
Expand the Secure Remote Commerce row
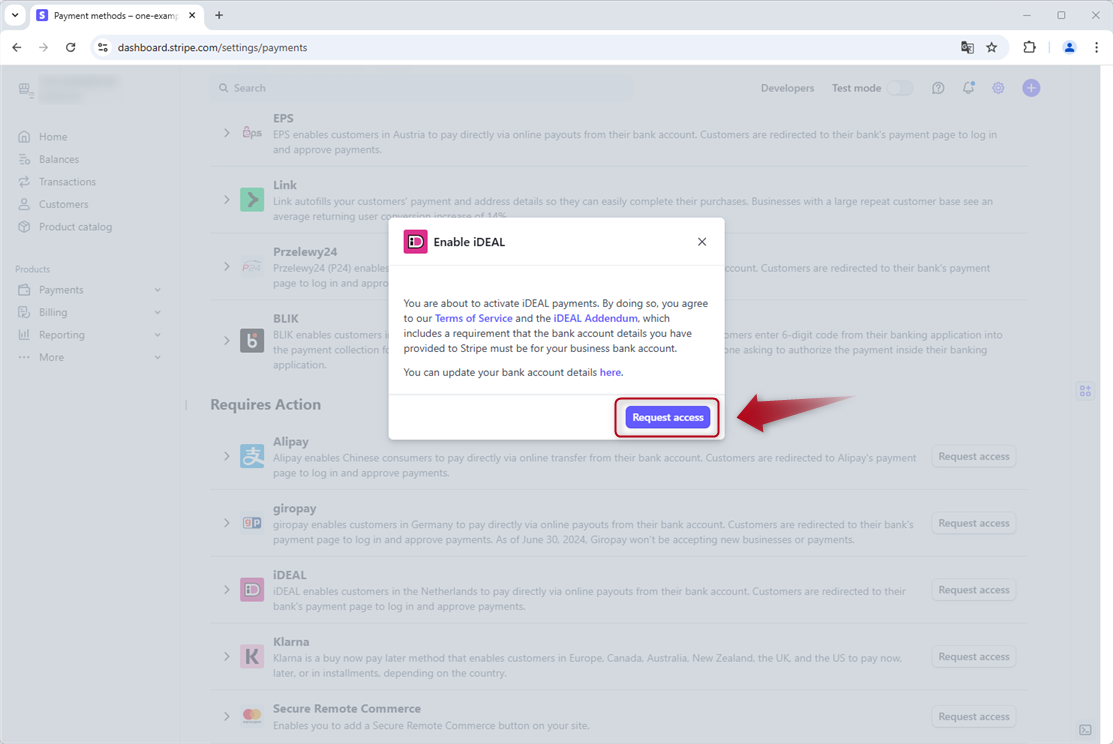226,716
